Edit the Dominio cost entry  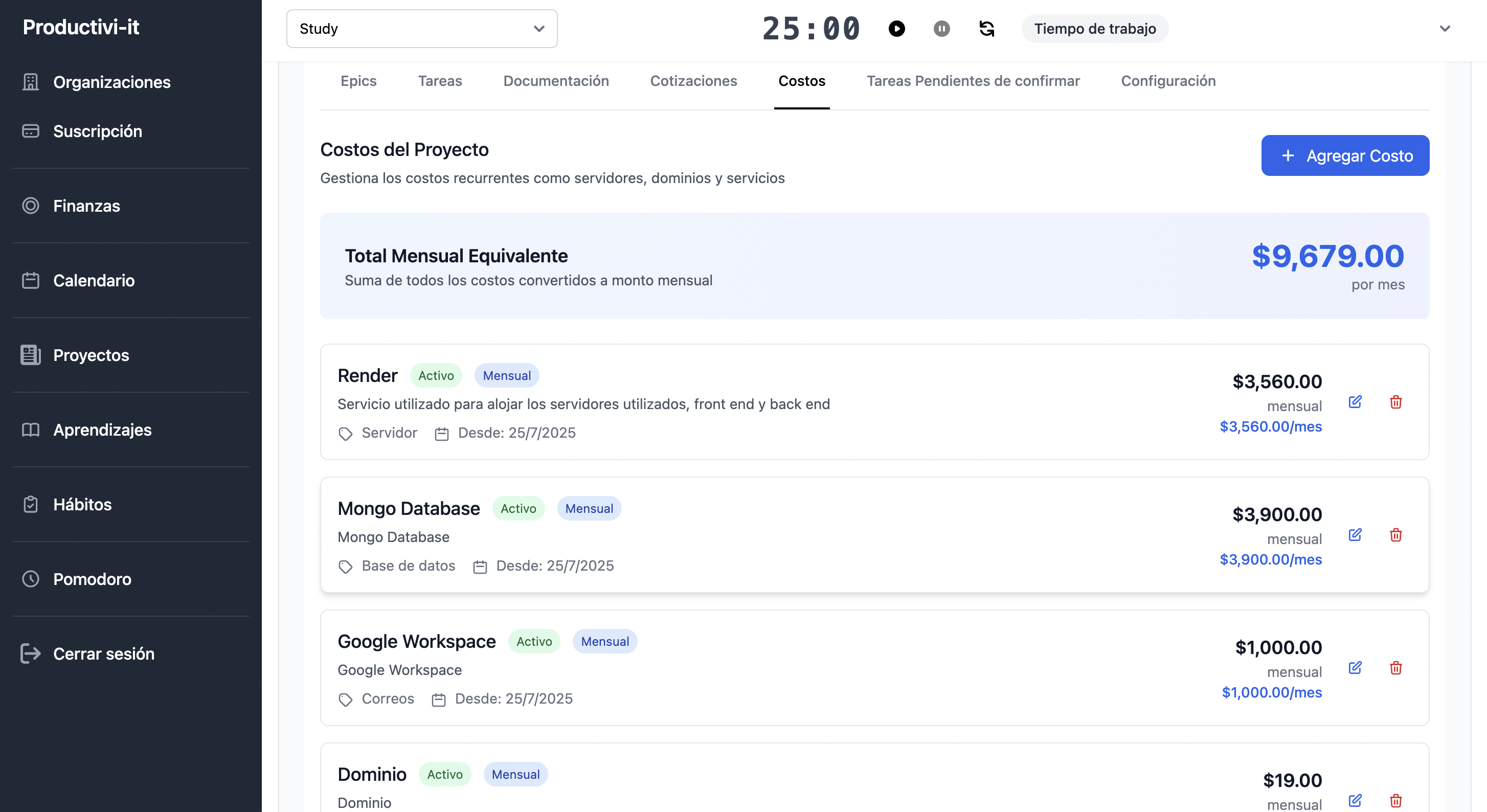(1356, 800)
